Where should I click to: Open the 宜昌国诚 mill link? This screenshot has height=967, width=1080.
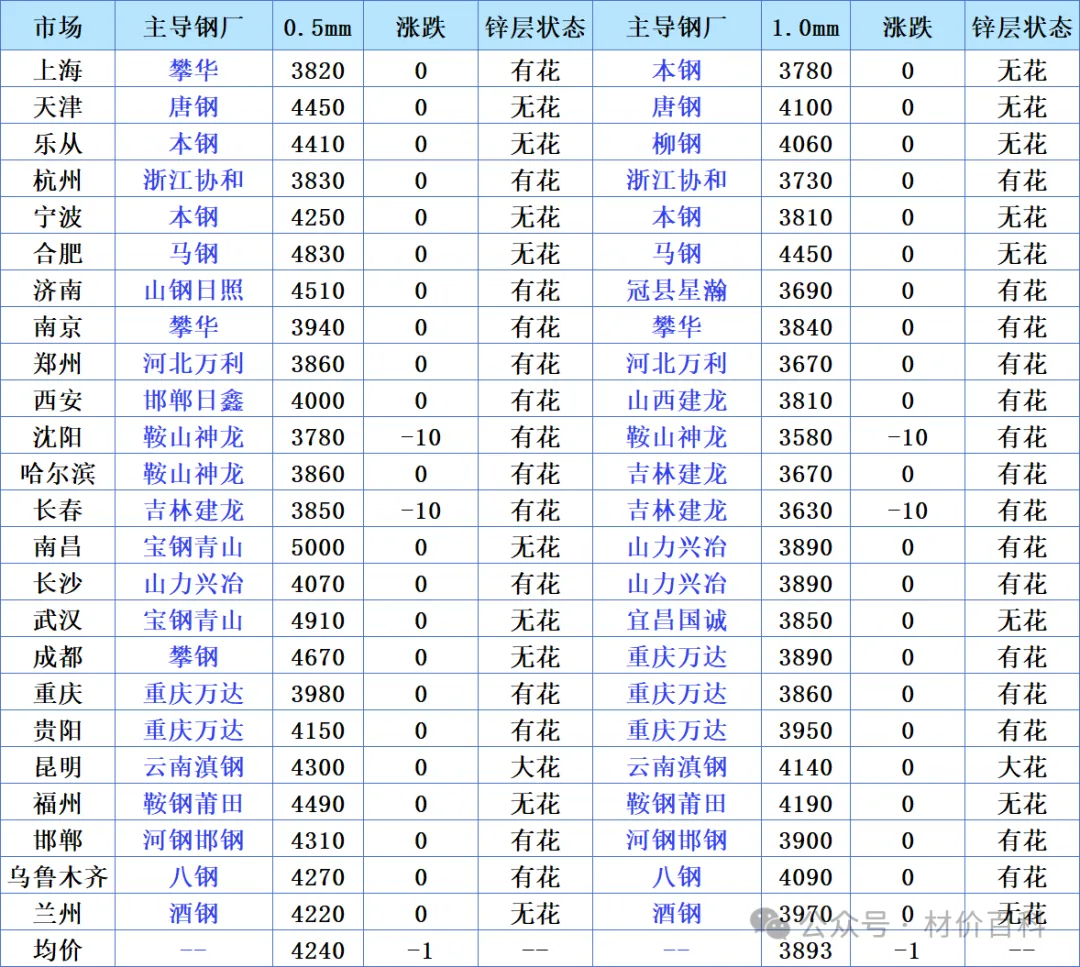[677, 621]
